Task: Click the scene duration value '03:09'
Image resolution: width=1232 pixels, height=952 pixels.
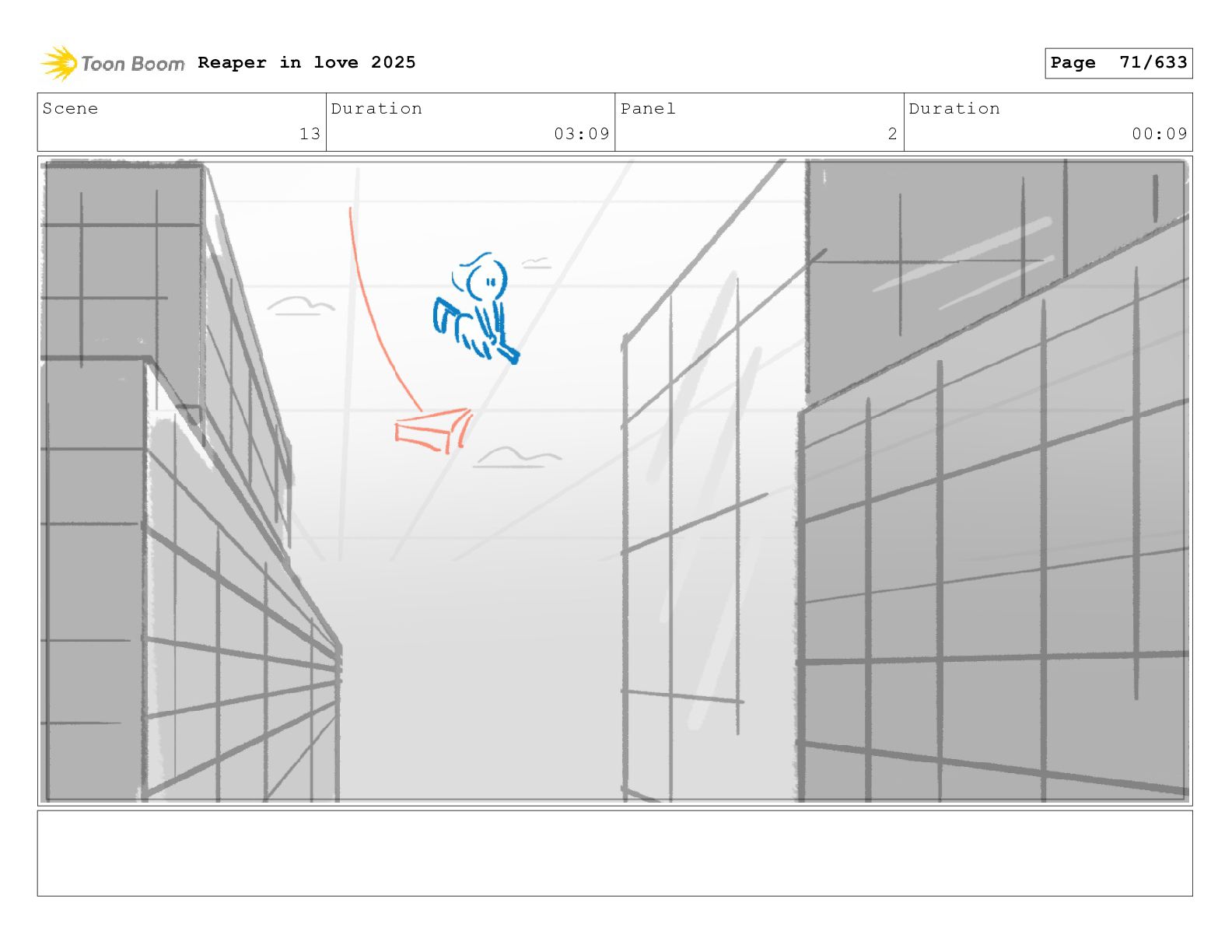Action: tap(582, 134)
